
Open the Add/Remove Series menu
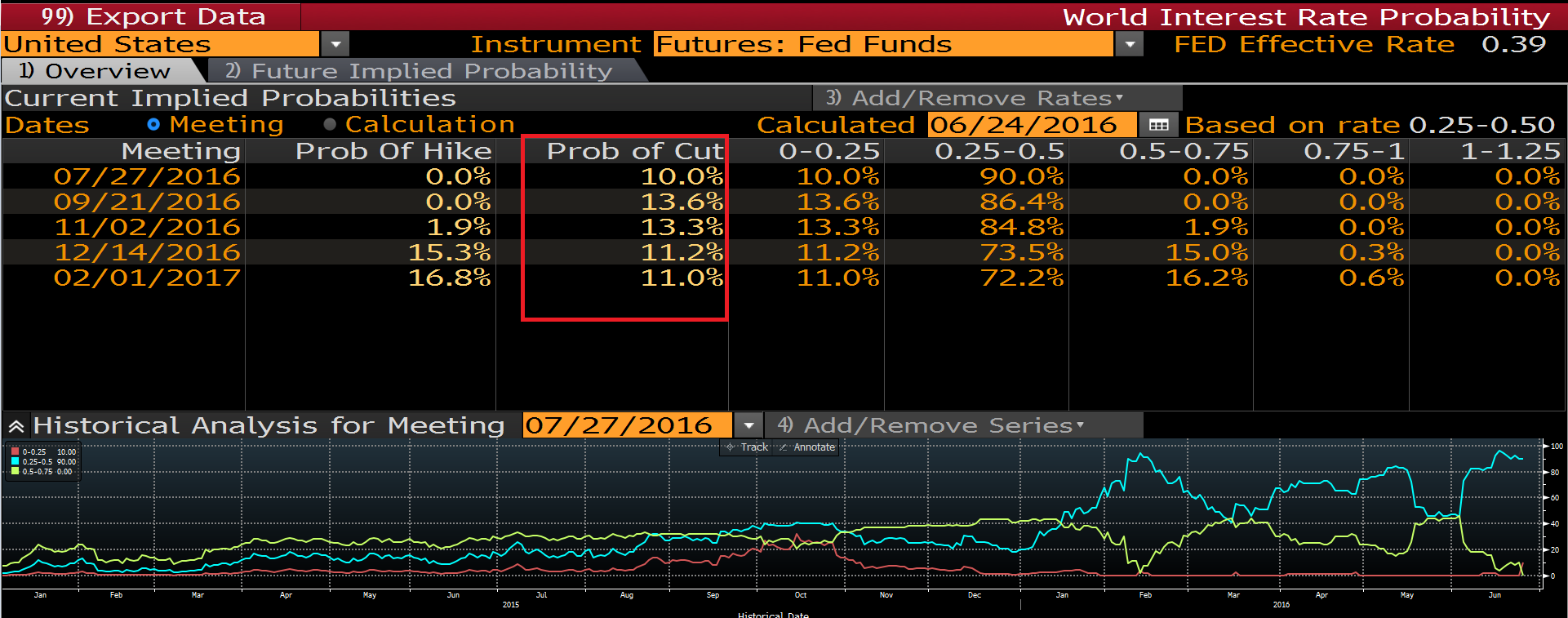pos(931,425)
